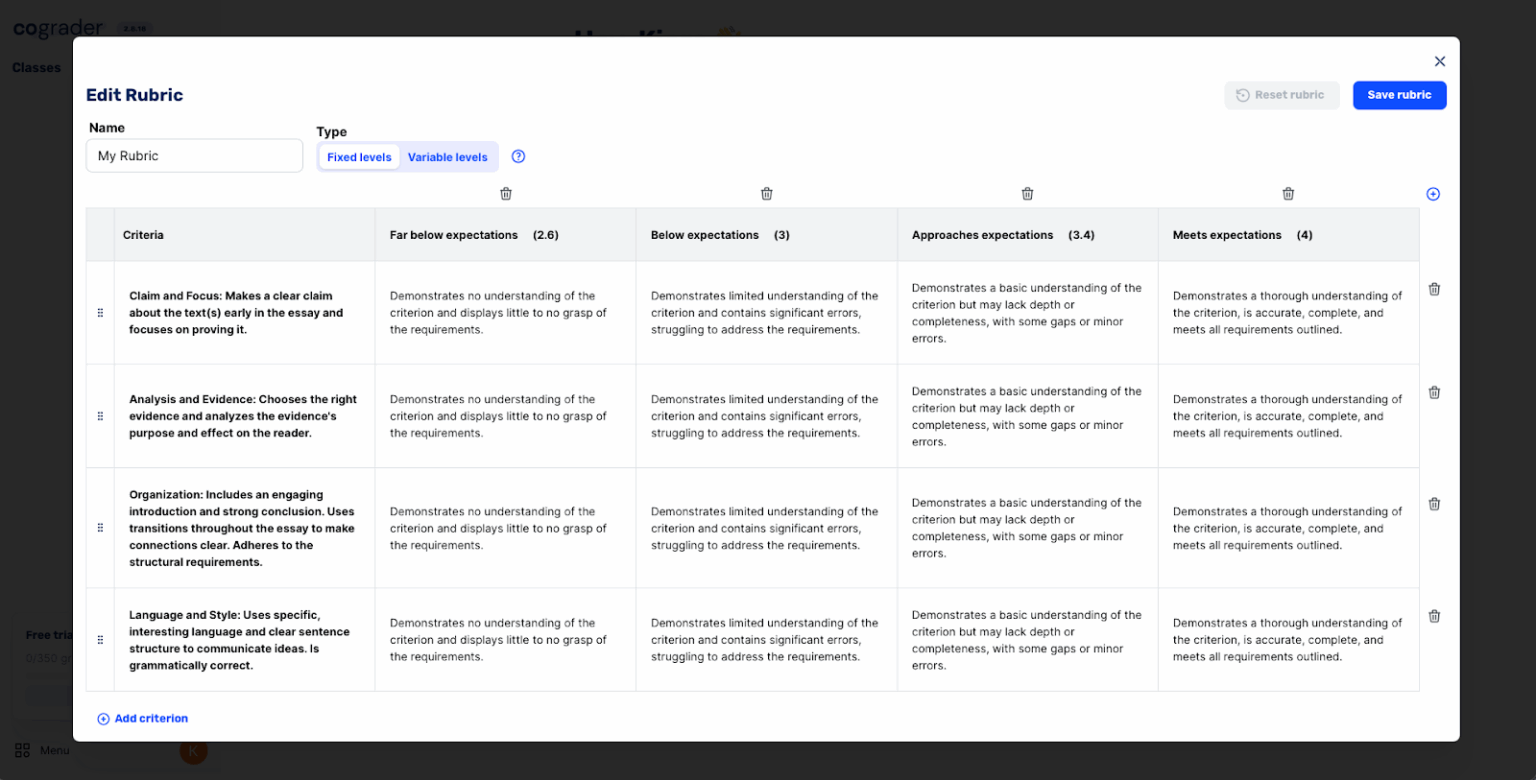This screenshot has width=1536, height=780.
Task: Add a new criterion
Action: pos(142,718)
